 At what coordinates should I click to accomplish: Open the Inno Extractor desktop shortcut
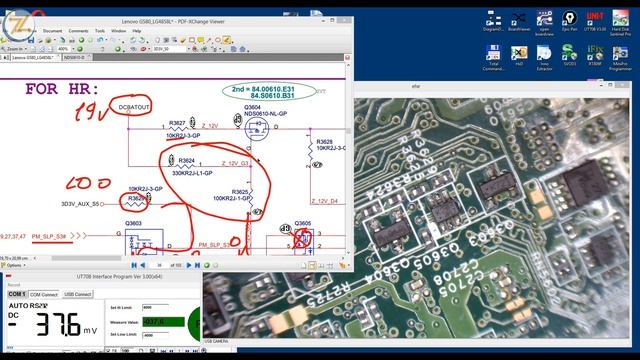(x=544, y=58)
